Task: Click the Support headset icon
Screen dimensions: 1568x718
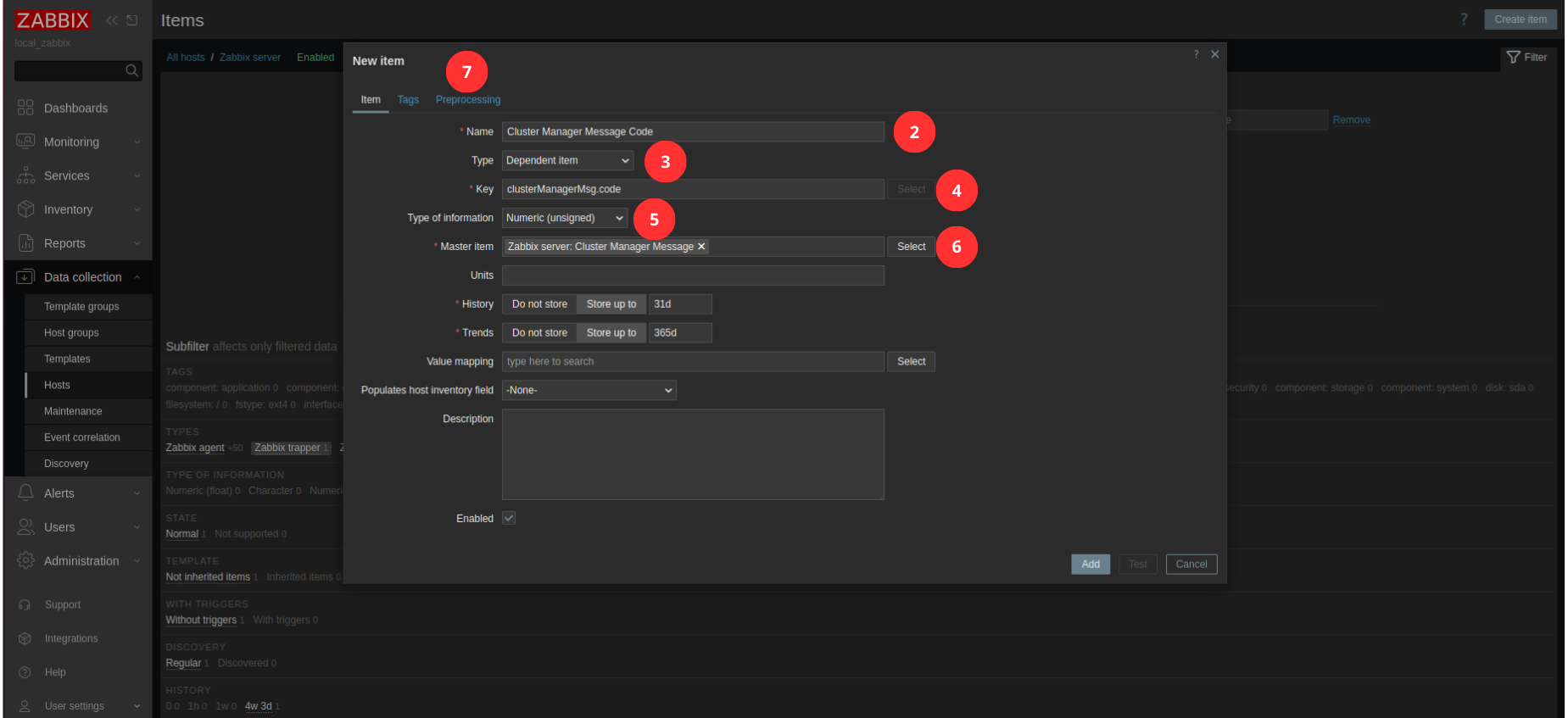Action: 25,604
